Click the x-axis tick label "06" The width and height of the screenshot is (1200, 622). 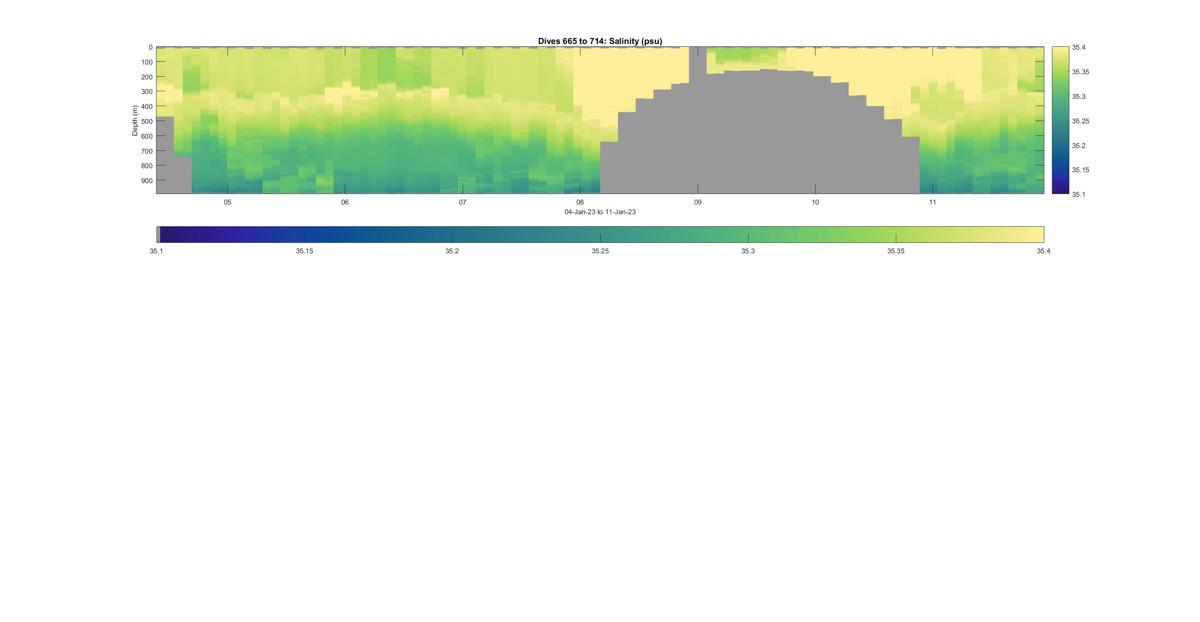click(345, 202)
